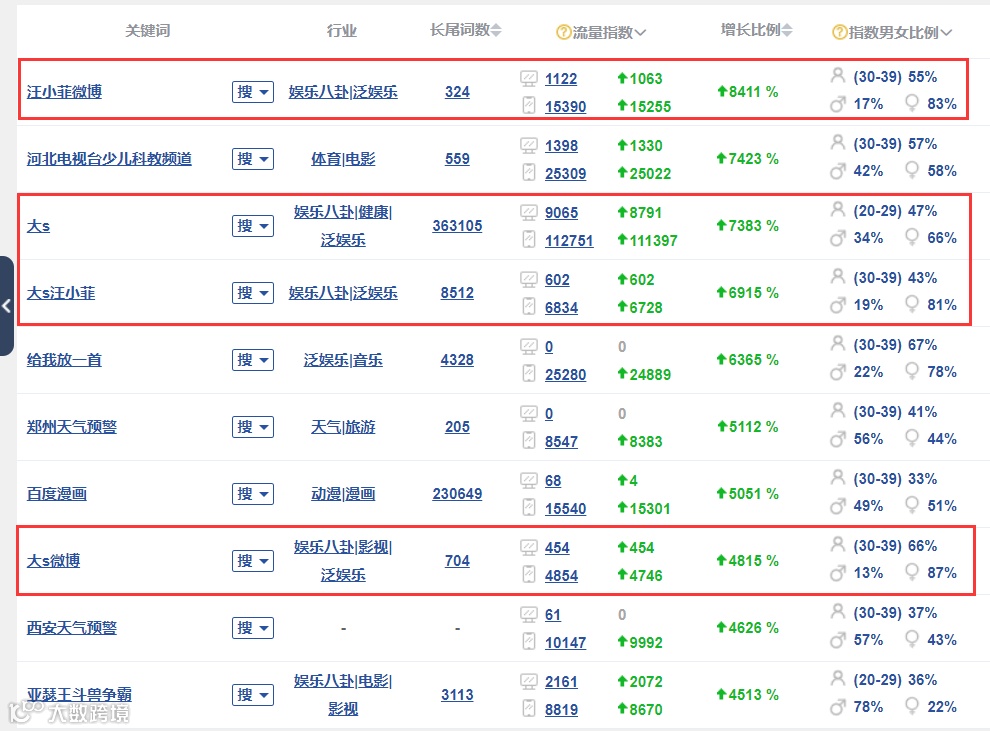Click traffic value 10147
Screen dimensions: 990x731
(x=565, y=643)
